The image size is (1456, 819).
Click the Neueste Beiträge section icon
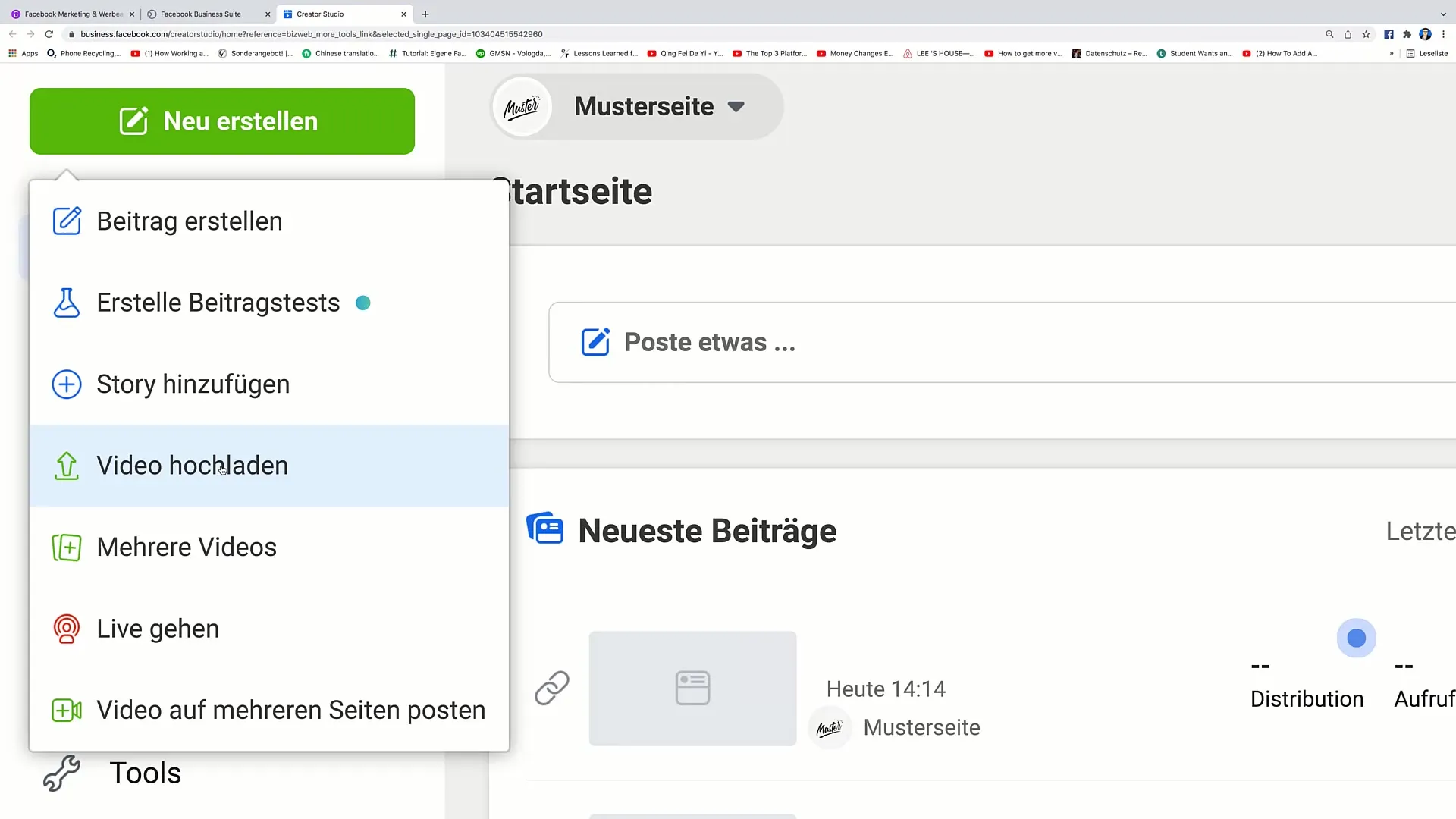pyautogui.click(x=545, y=529)
